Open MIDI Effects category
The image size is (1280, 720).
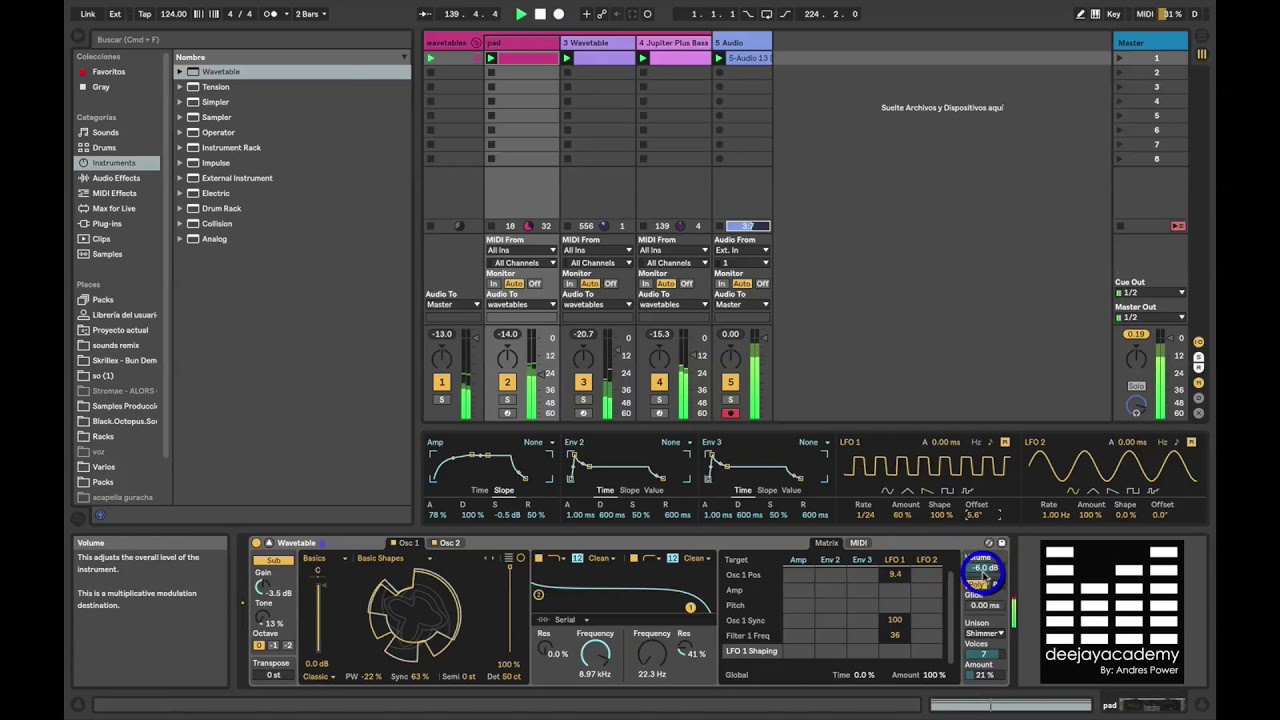(114, 193)
